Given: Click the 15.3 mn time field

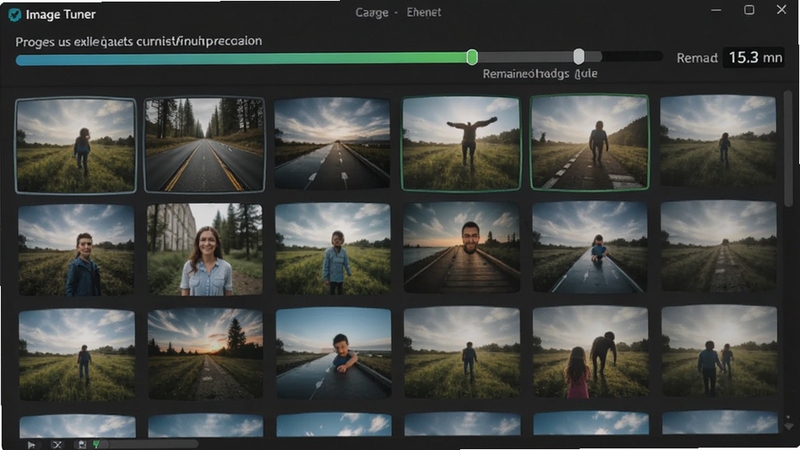Looking at the screenshot, I should click(x=754, y=57).
